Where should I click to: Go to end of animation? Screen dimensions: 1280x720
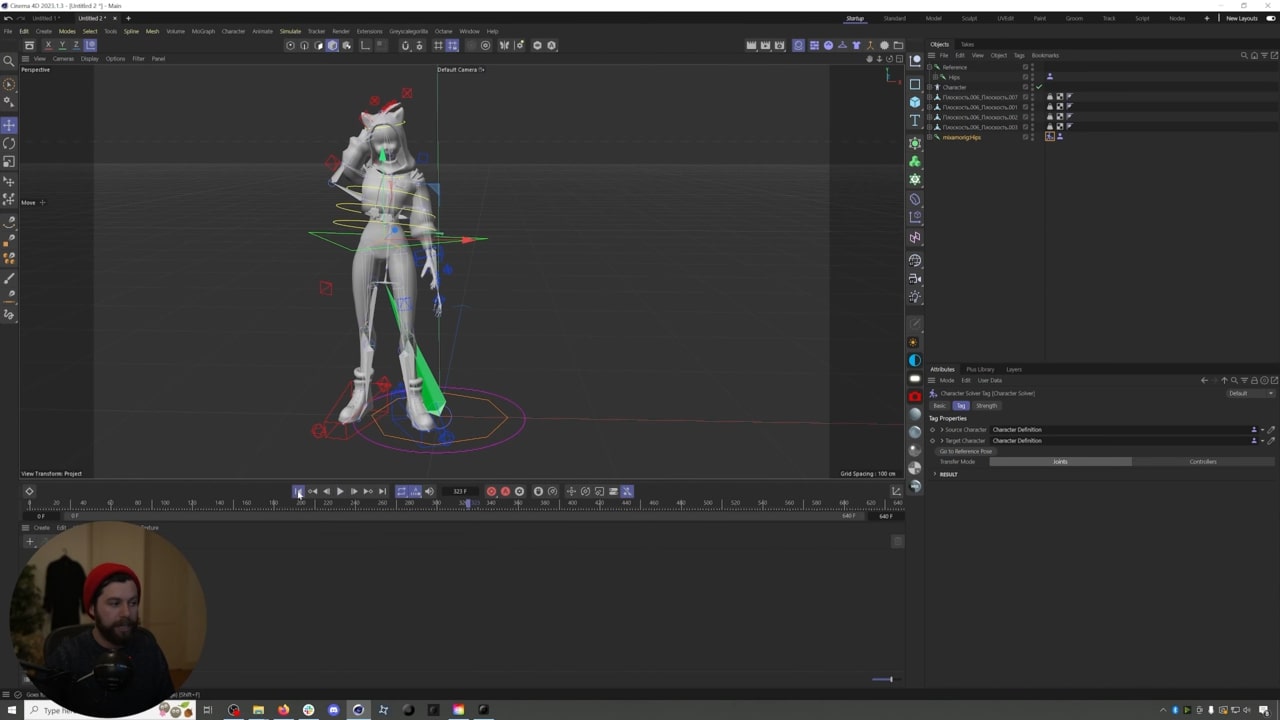[x=382, y=491]
